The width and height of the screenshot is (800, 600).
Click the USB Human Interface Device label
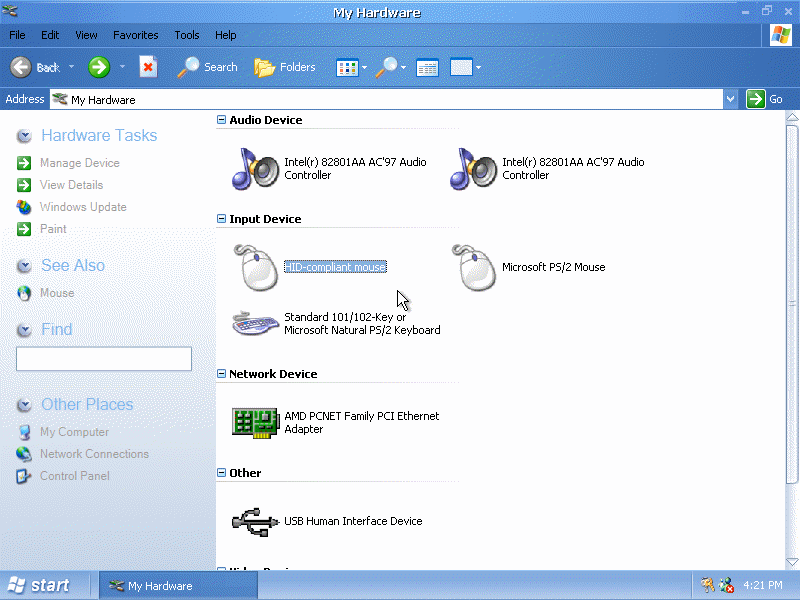(353, 521)
